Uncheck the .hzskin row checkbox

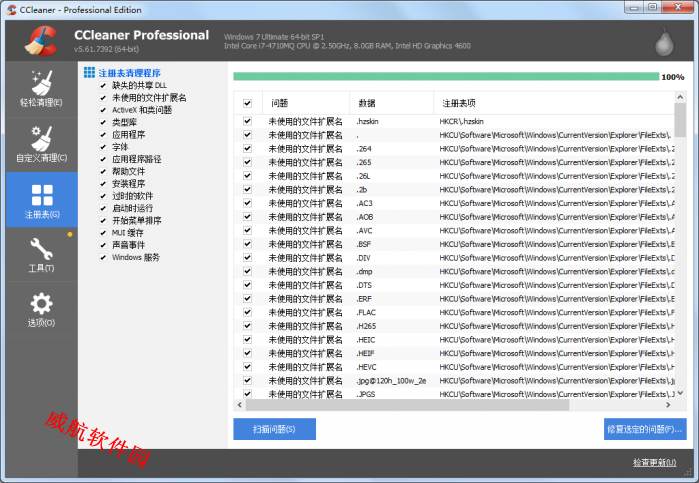[247, 121]
